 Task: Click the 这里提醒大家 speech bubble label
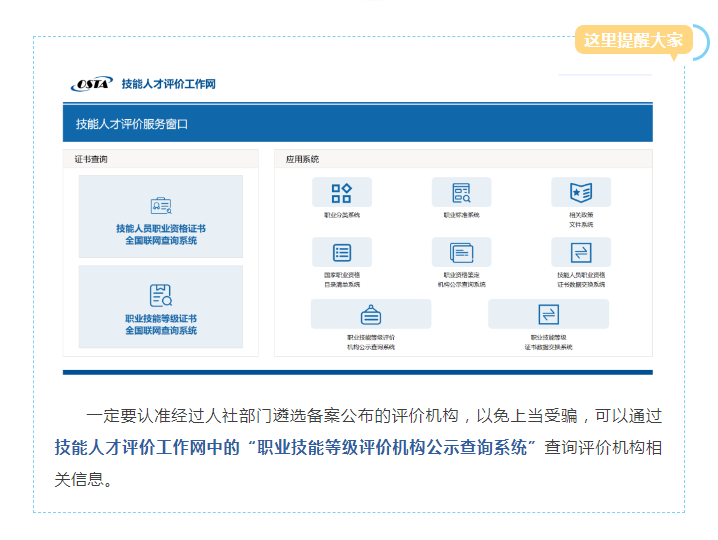point(633,41)
